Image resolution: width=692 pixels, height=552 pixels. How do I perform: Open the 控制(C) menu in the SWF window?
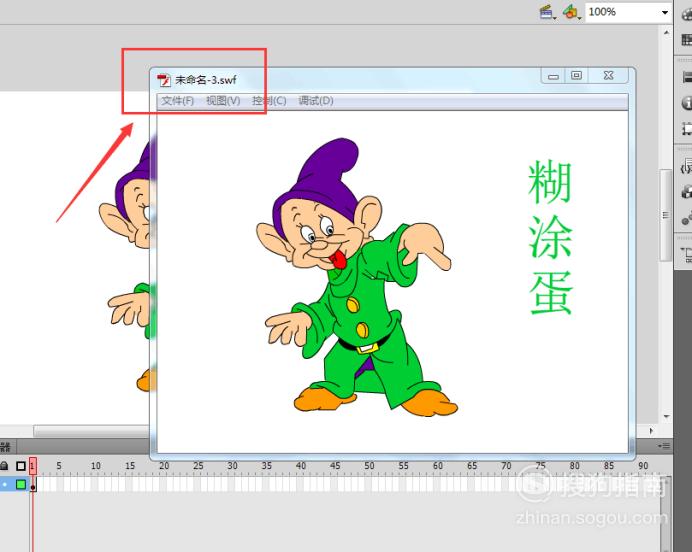tap(269, 101)
